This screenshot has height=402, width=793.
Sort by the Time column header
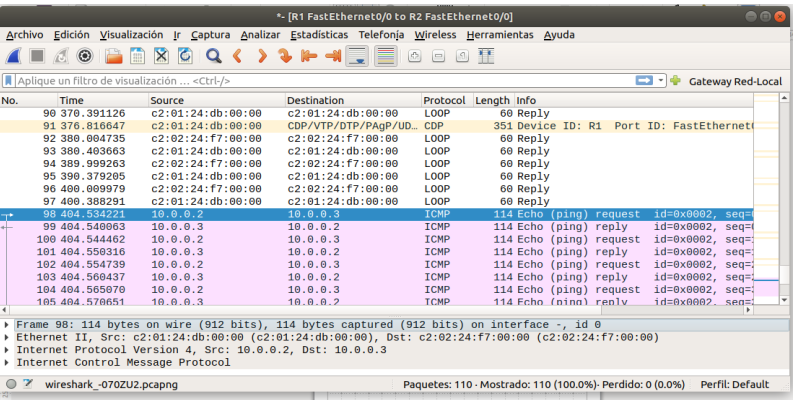pos(103,101)
